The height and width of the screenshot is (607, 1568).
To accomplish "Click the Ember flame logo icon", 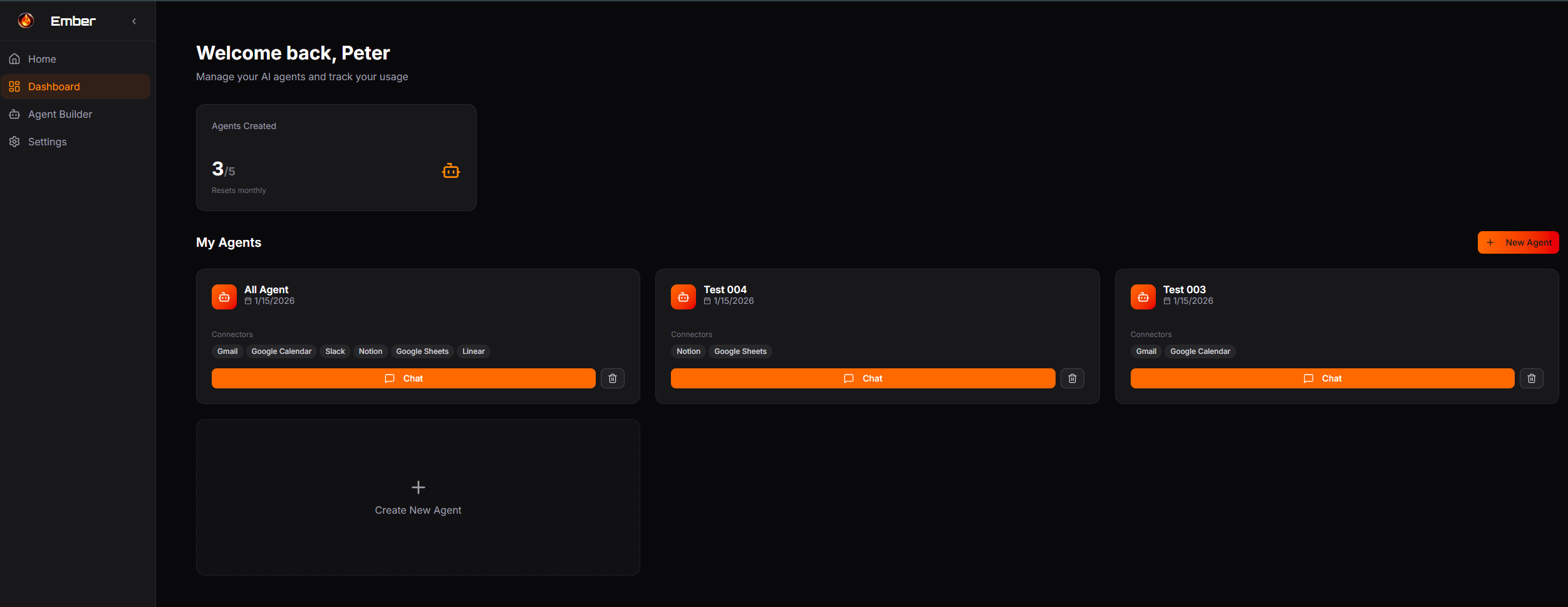I will [x=26, y=21].
